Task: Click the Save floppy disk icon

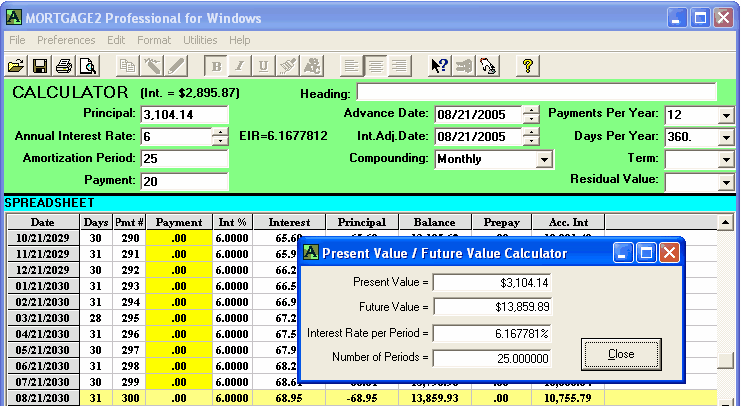Action: (x=40, y=66)
